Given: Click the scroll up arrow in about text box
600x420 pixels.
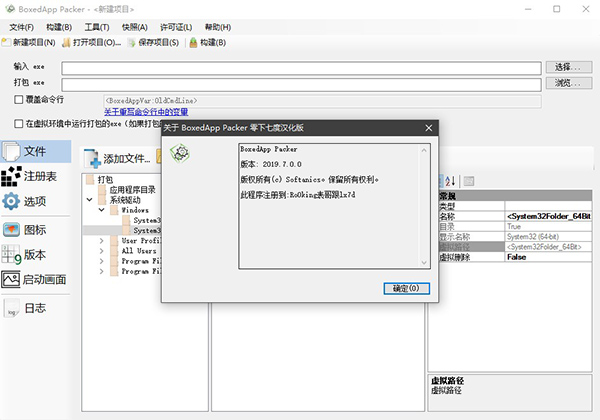Looking at the screenshot, I should (x=424, y=150).
